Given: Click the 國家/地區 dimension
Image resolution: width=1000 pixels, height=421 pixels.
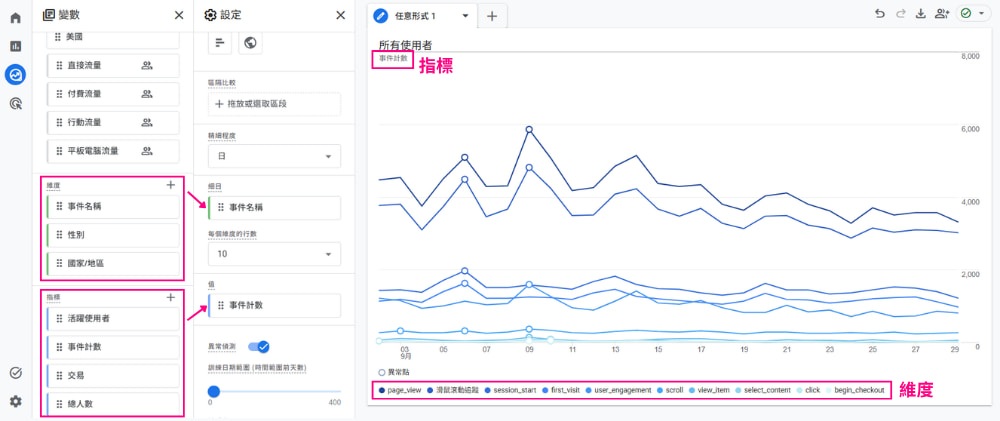Looking at the screenshot, I should point(113,263).
